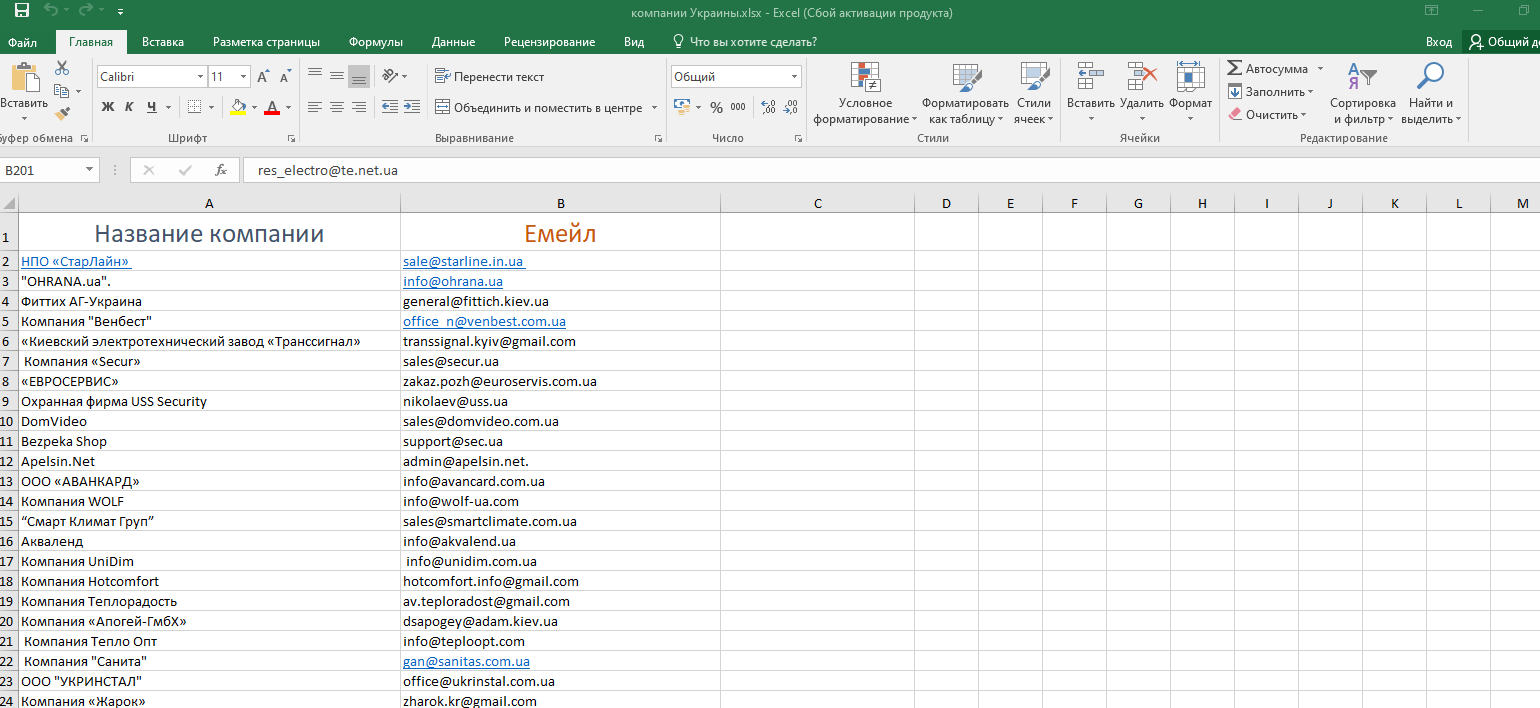1540x708 pixels.
Task: Click Перенести текст wrap text button
Action: [x=490, y=77]
